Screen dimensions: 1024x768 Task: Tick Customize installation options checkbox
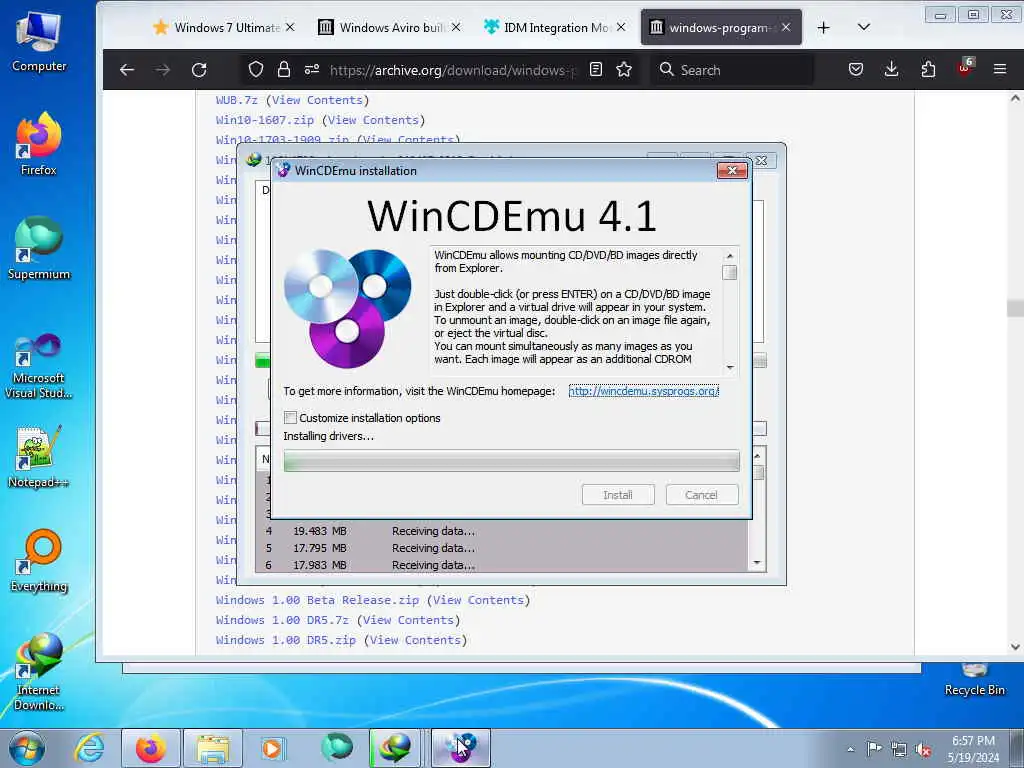point(291,417)
